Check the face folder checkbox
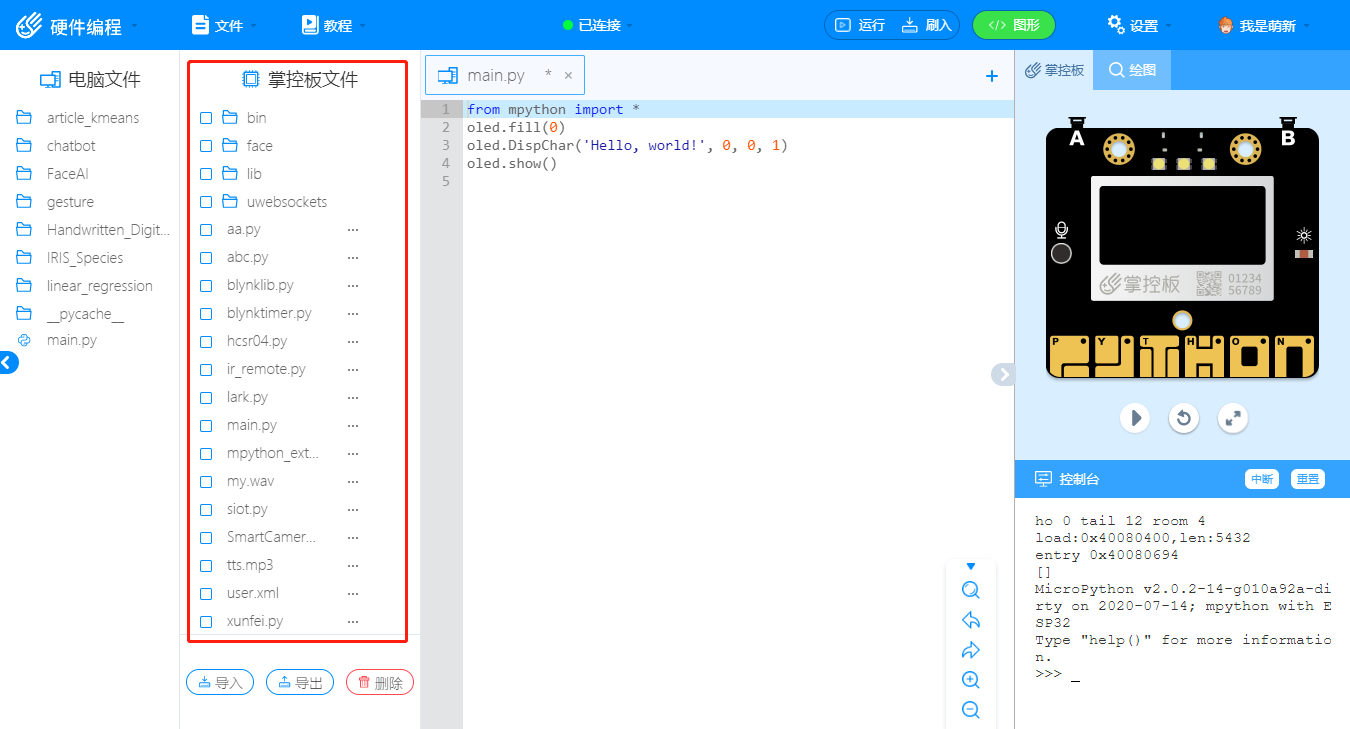Viewport: 1350px width, 729px height. [x=206, y=146]
